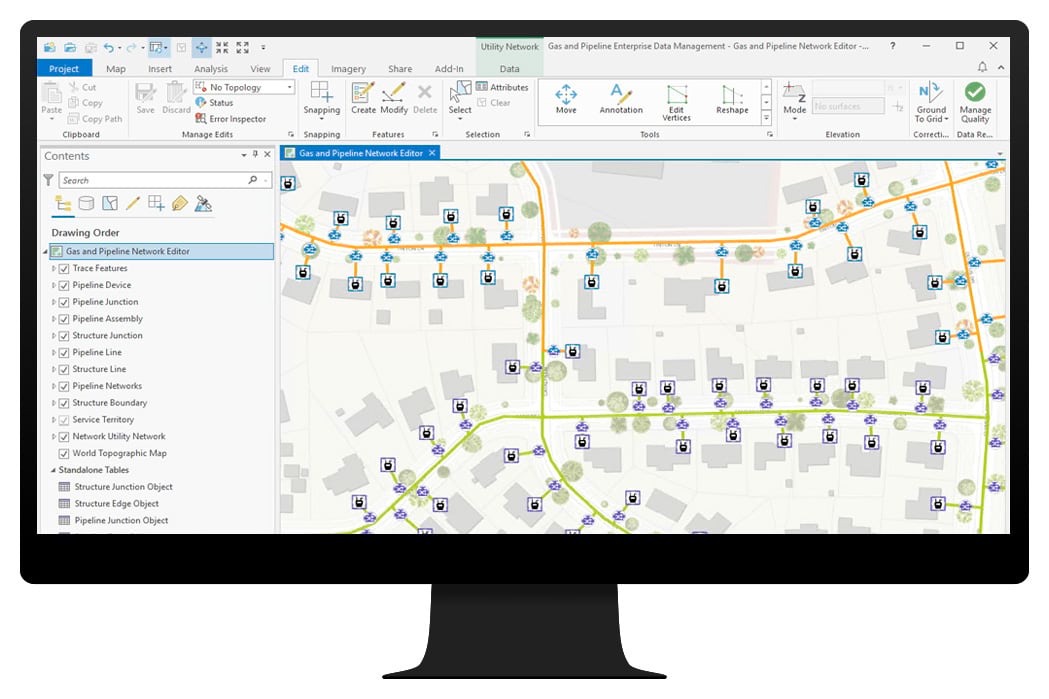
Task: Toggle Trace Features layer visibility
Action: pos(64,268)
